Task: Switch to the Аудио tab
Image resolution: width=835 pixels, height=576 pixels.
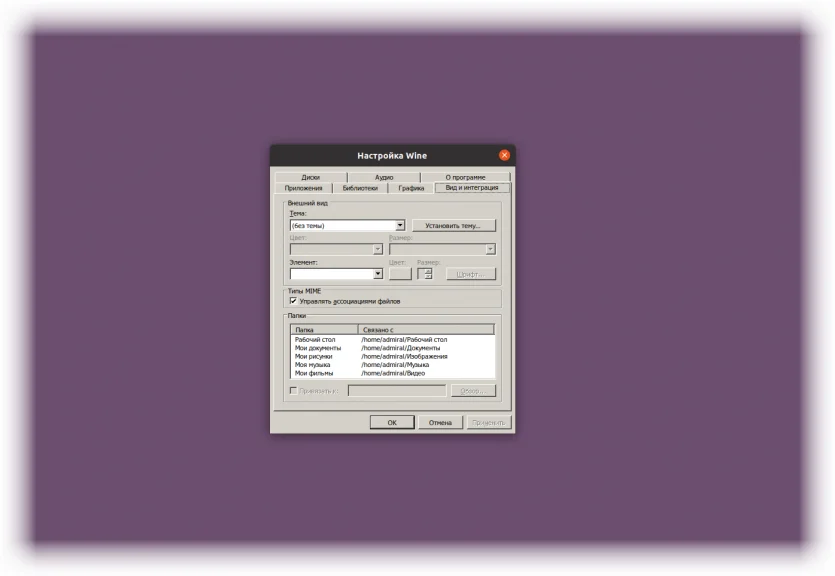Action: pyautogui.click(x=384, y=177)
